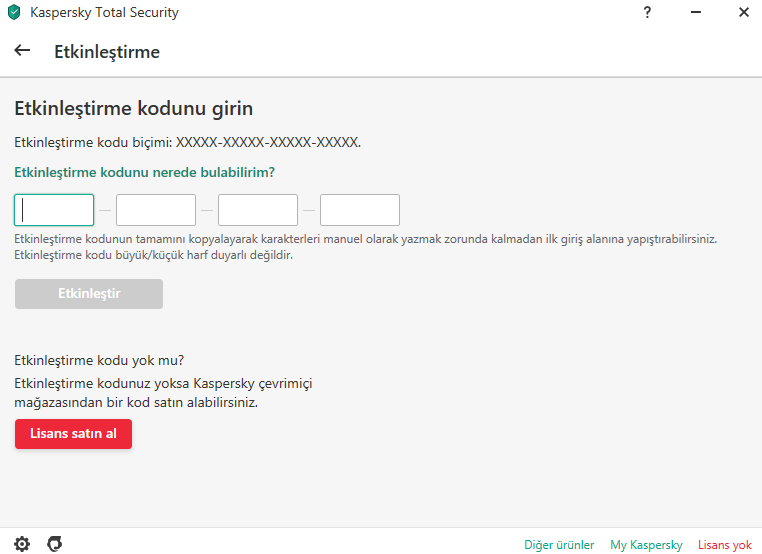Click the Etkinleştir button

tap(89, 294)
